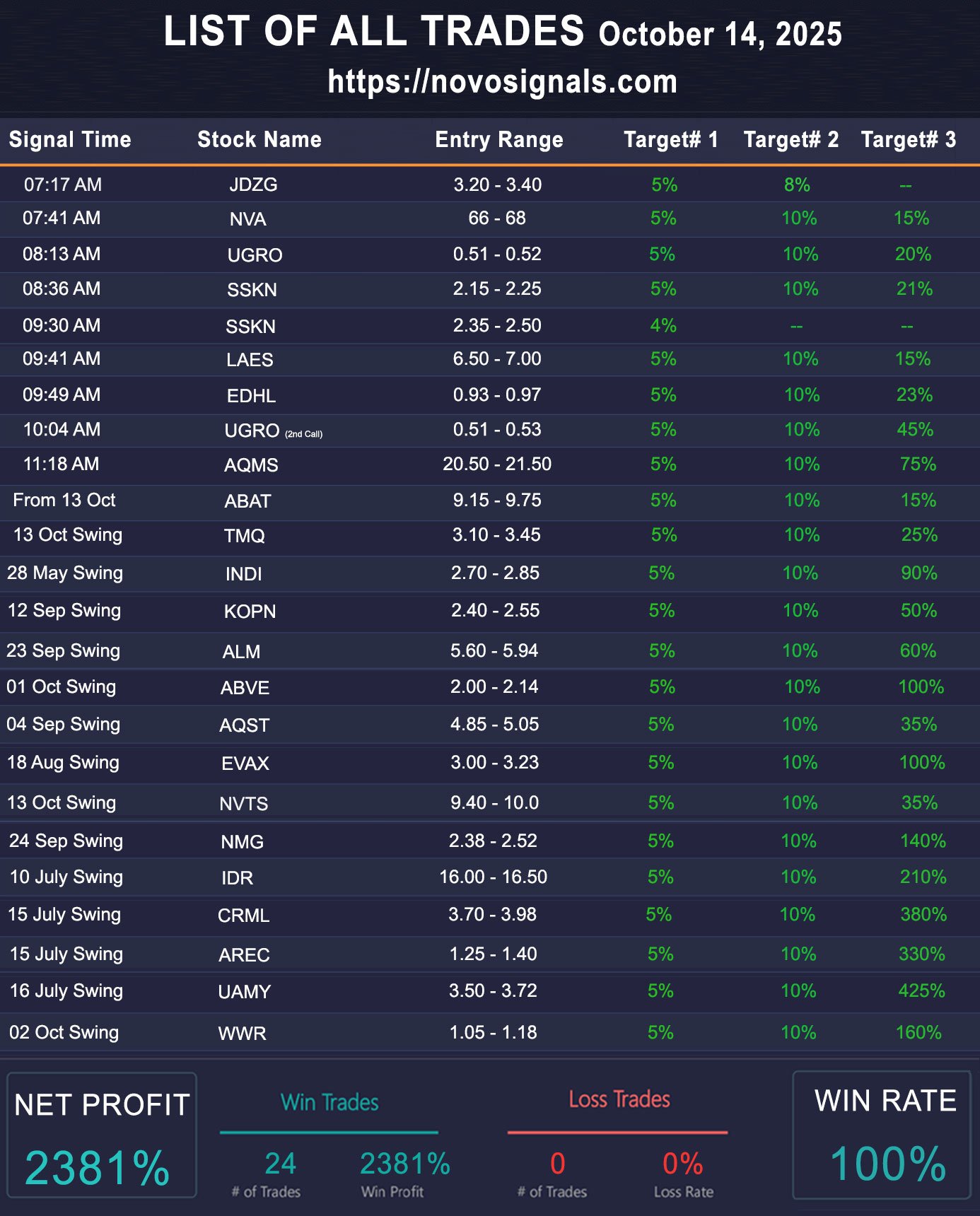Click the Signal Time column header
980x1216 pixels.
[x=70, y=139]
